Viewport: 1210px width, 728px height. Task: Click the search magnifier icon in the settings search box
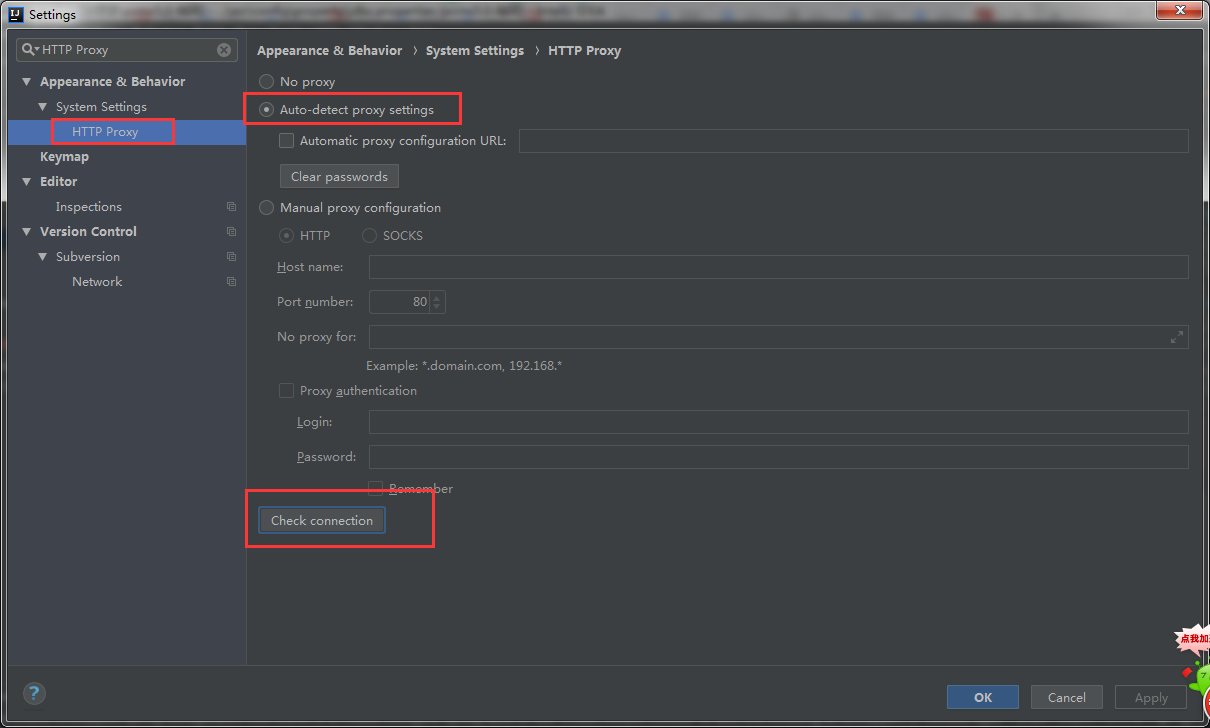[30, 49]
